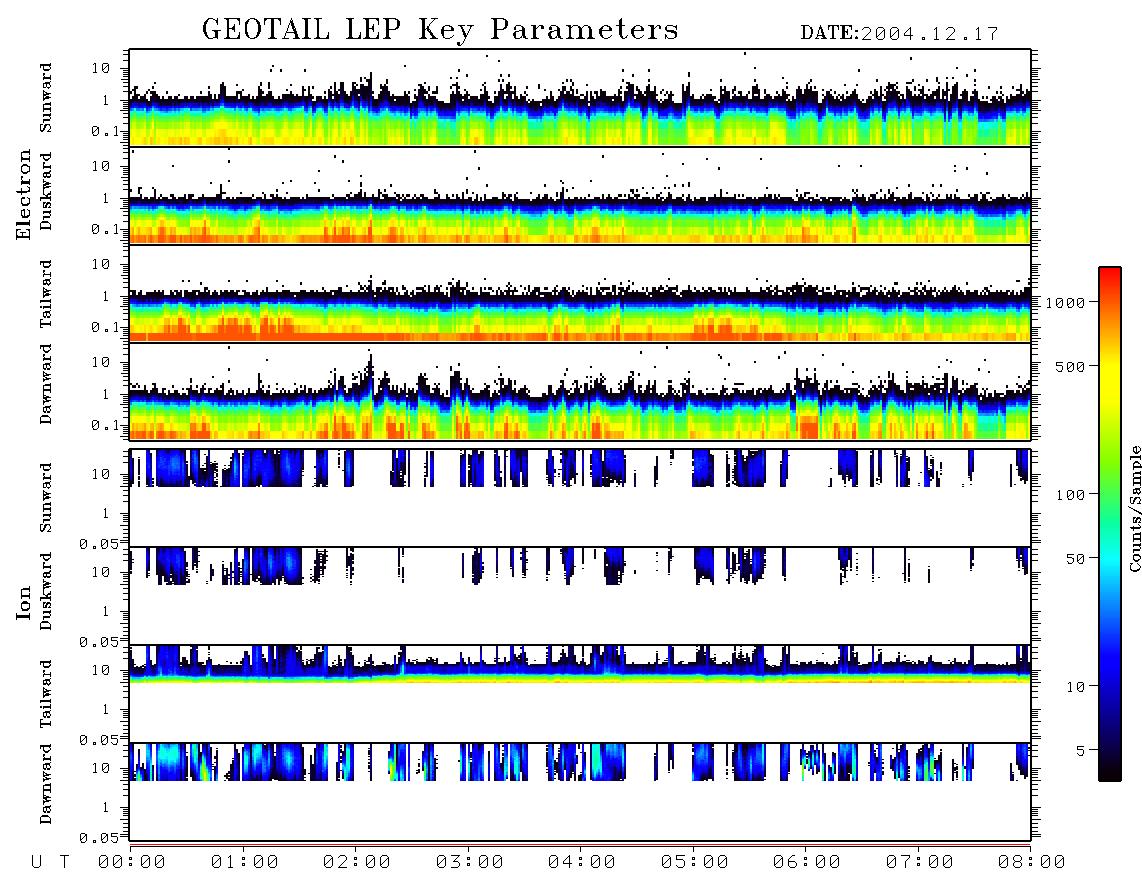Click the Counts/Sample color bar label
Screen dimensions: 1142x880
[1134, 508]
